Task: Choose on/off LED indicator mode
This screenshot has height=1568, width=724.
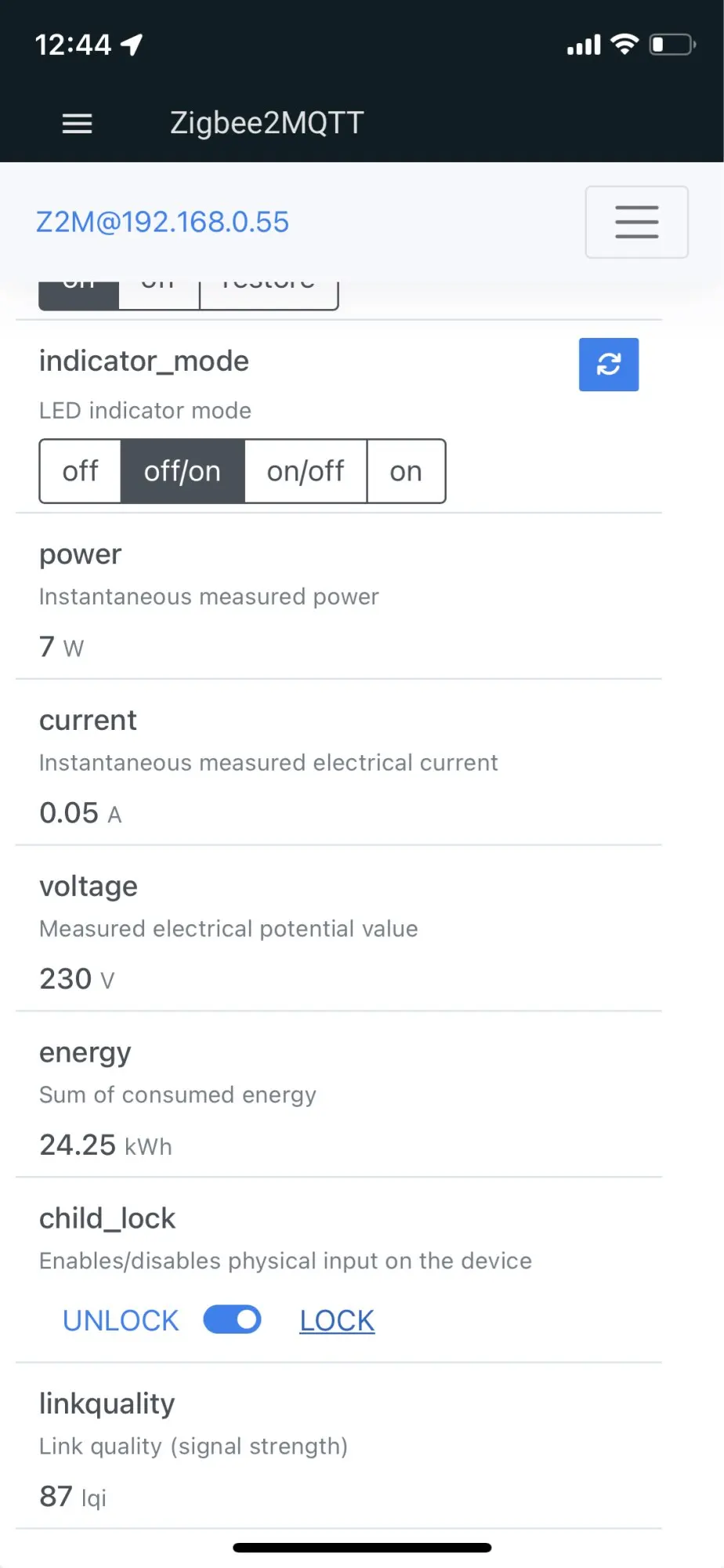Action: coord(305,471)
